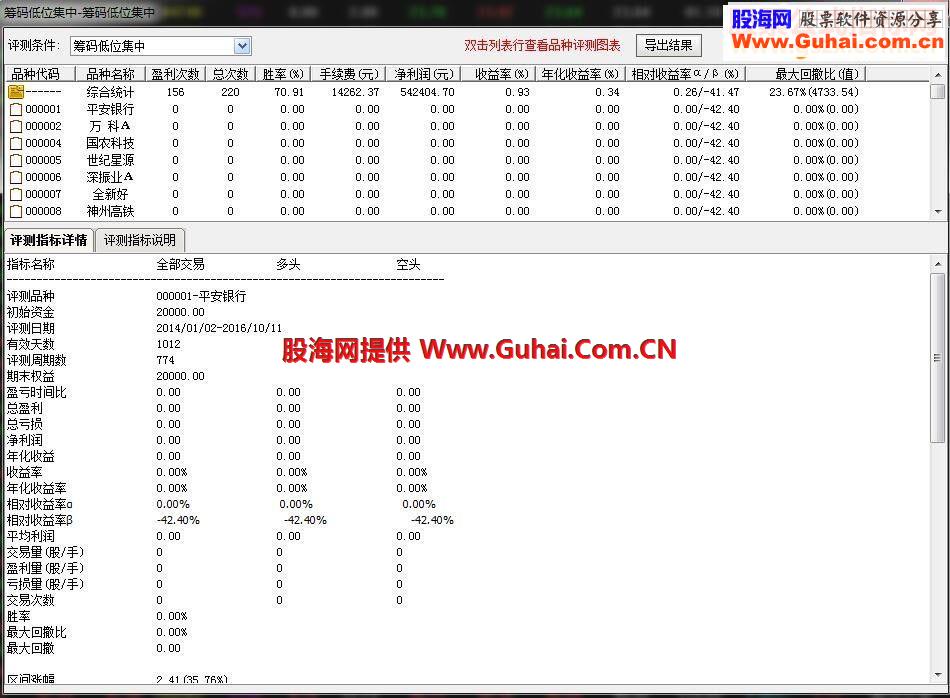
Task: Click the 多头 column heading
Action: (x=288, y=265)
